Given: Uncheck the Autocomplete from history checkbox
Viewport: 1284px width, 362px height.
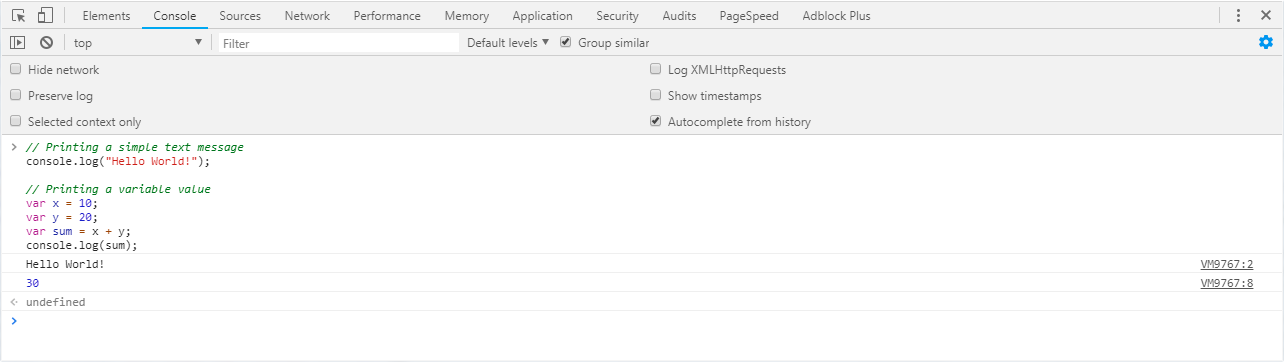Looking at the screenshot, I should [656, 122].
